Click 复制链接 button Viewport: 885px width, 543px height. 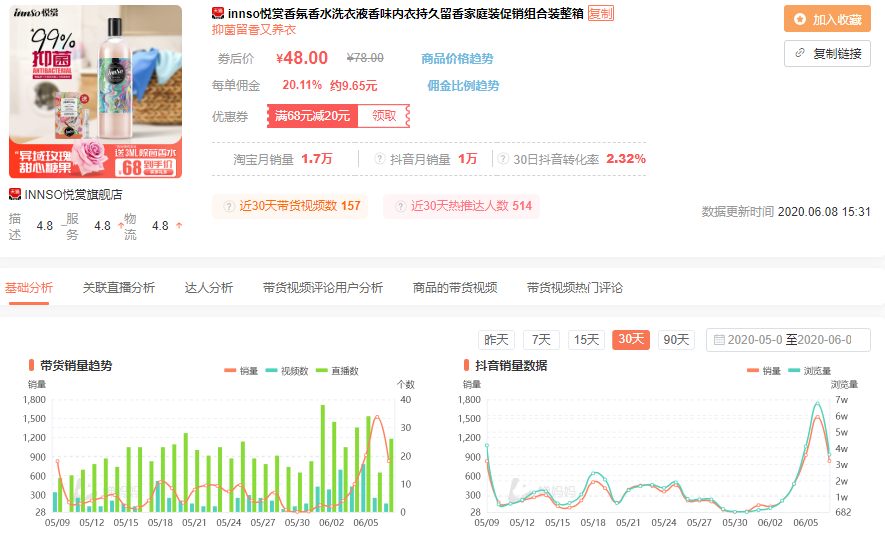pos(827,54)
